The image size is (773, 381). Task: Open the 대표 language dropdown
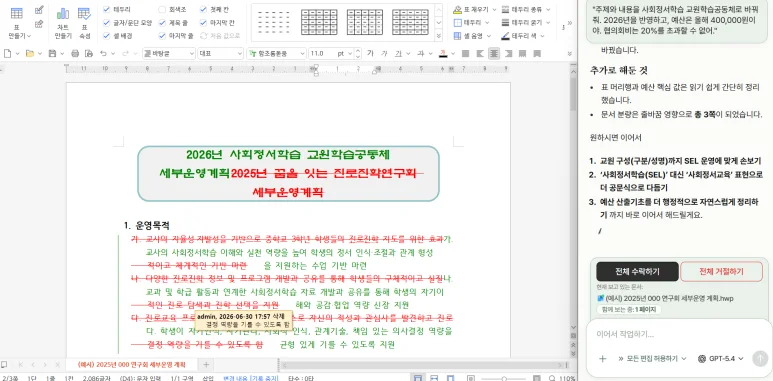click(x=221, y=53)
